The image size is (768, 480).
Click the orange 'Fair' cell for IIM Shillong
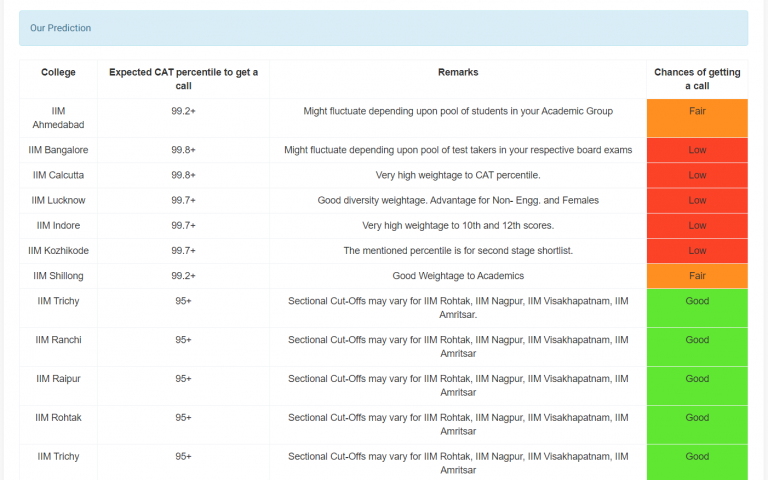[697, 276]
